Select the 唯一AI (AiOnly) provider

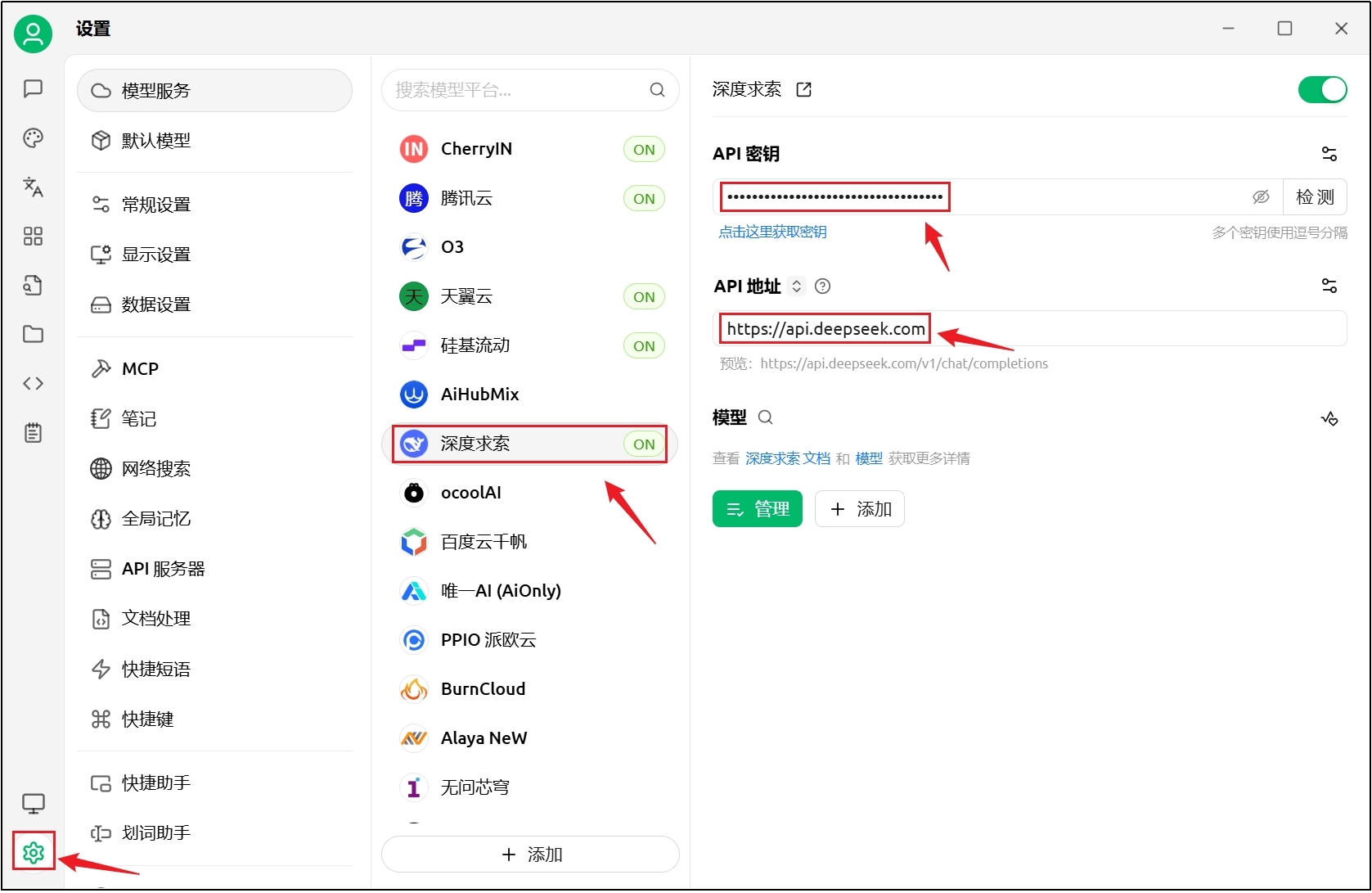coord(530,591)
